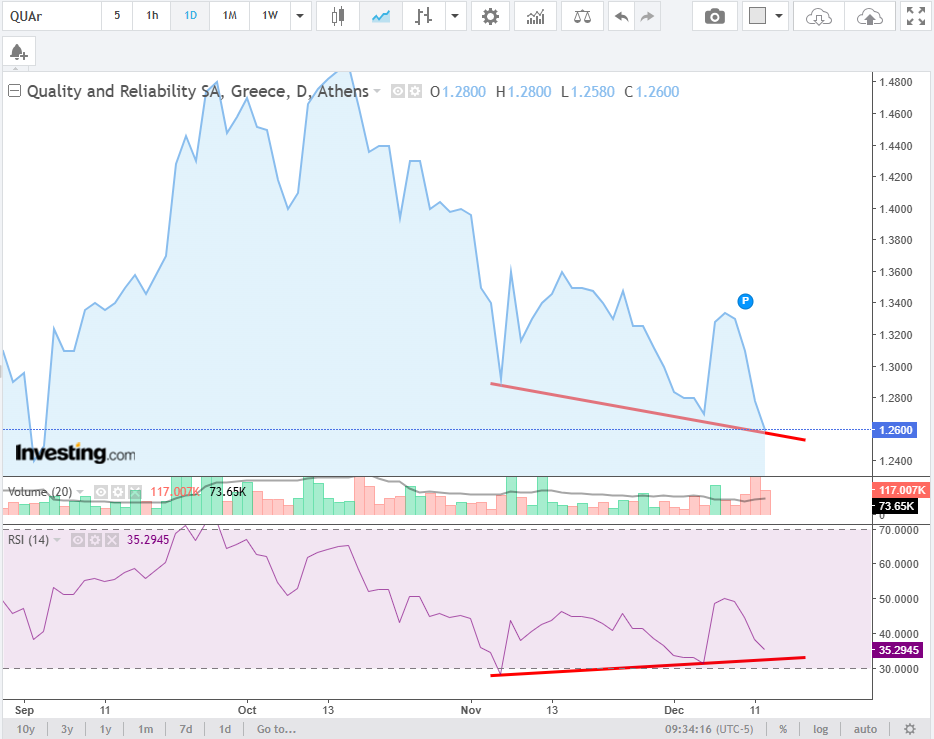Screen dimensions: 934x739
Task: Toggle log scale at bottom right
Action: (x=821, y=729)
